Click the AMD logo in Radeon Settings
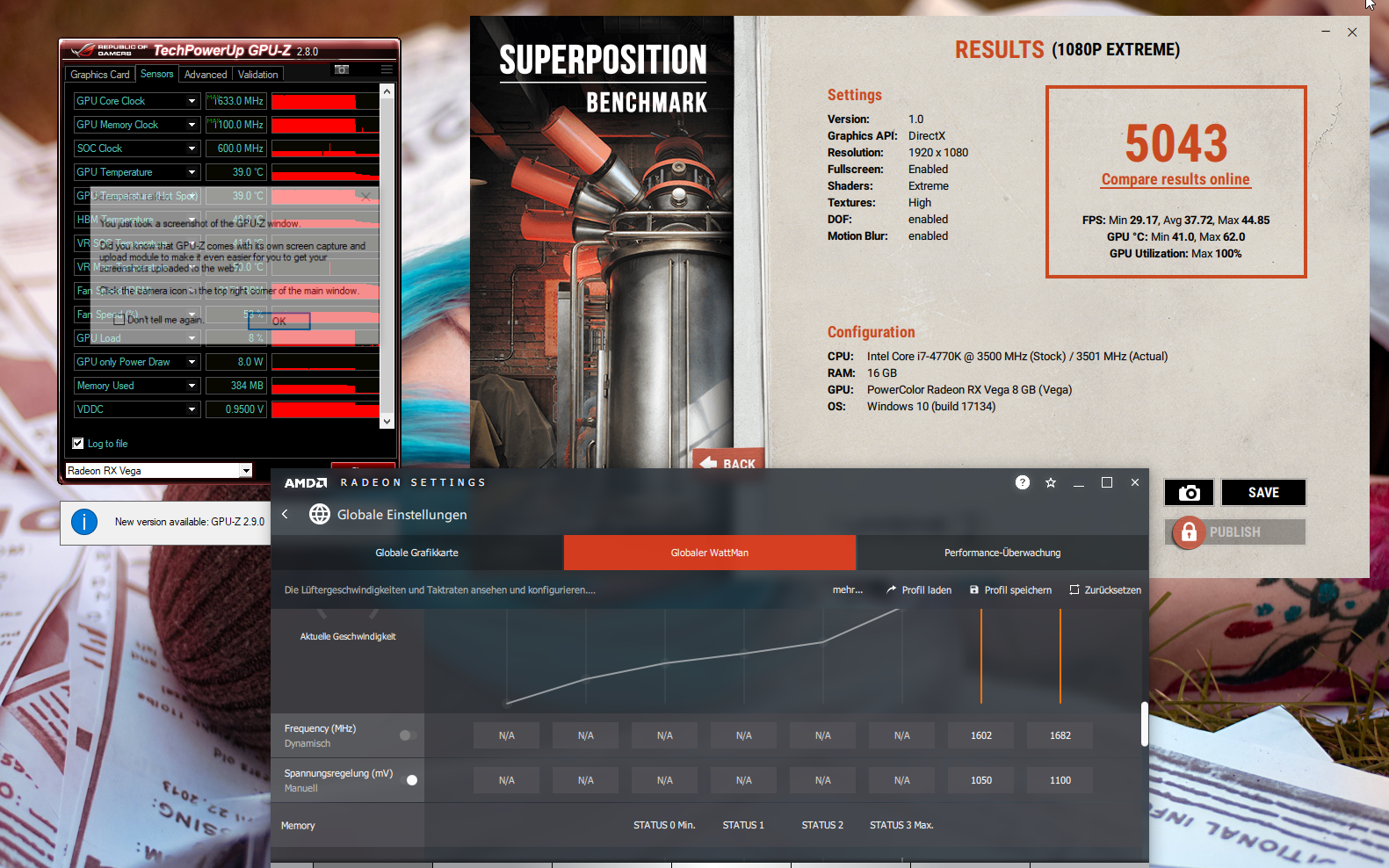Screen dimensions: 1389x868 [x=305, y=482]
